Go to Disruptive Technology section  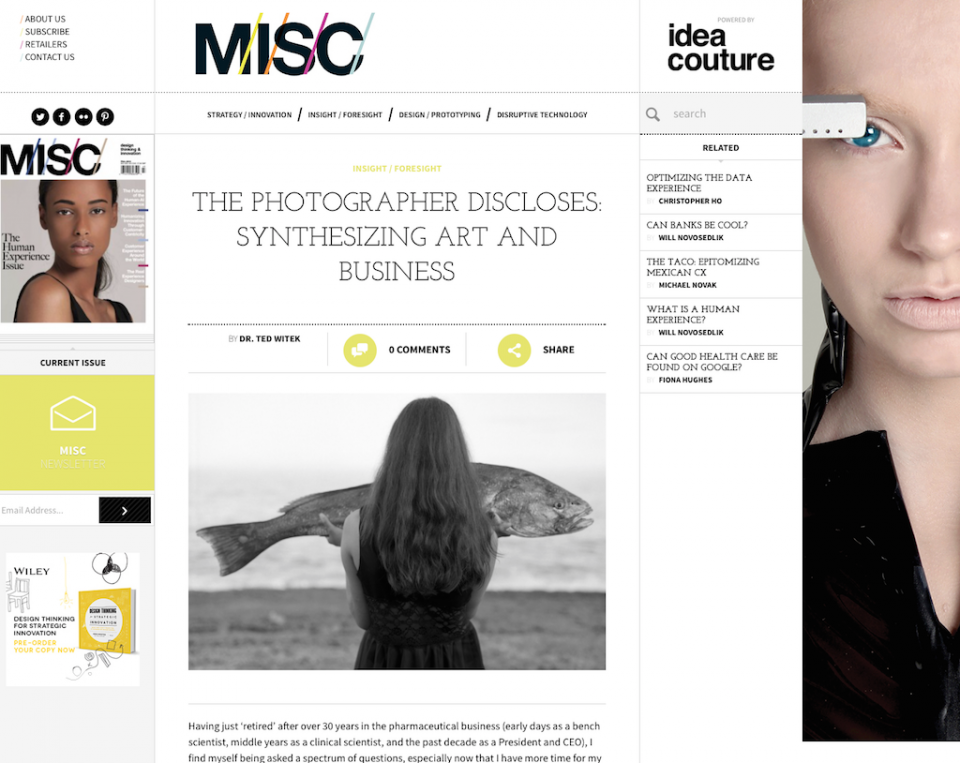tap(542, 115)
